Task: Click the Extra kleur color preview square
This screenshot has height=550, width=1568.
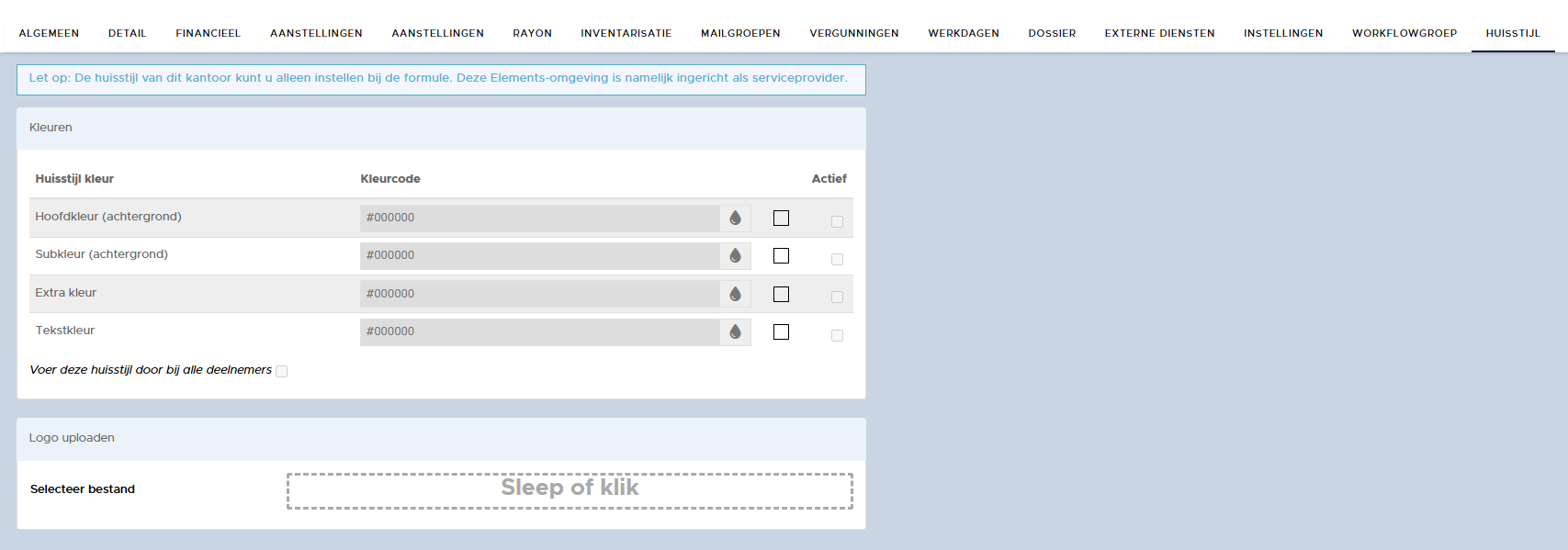Action: pos(781,295)
